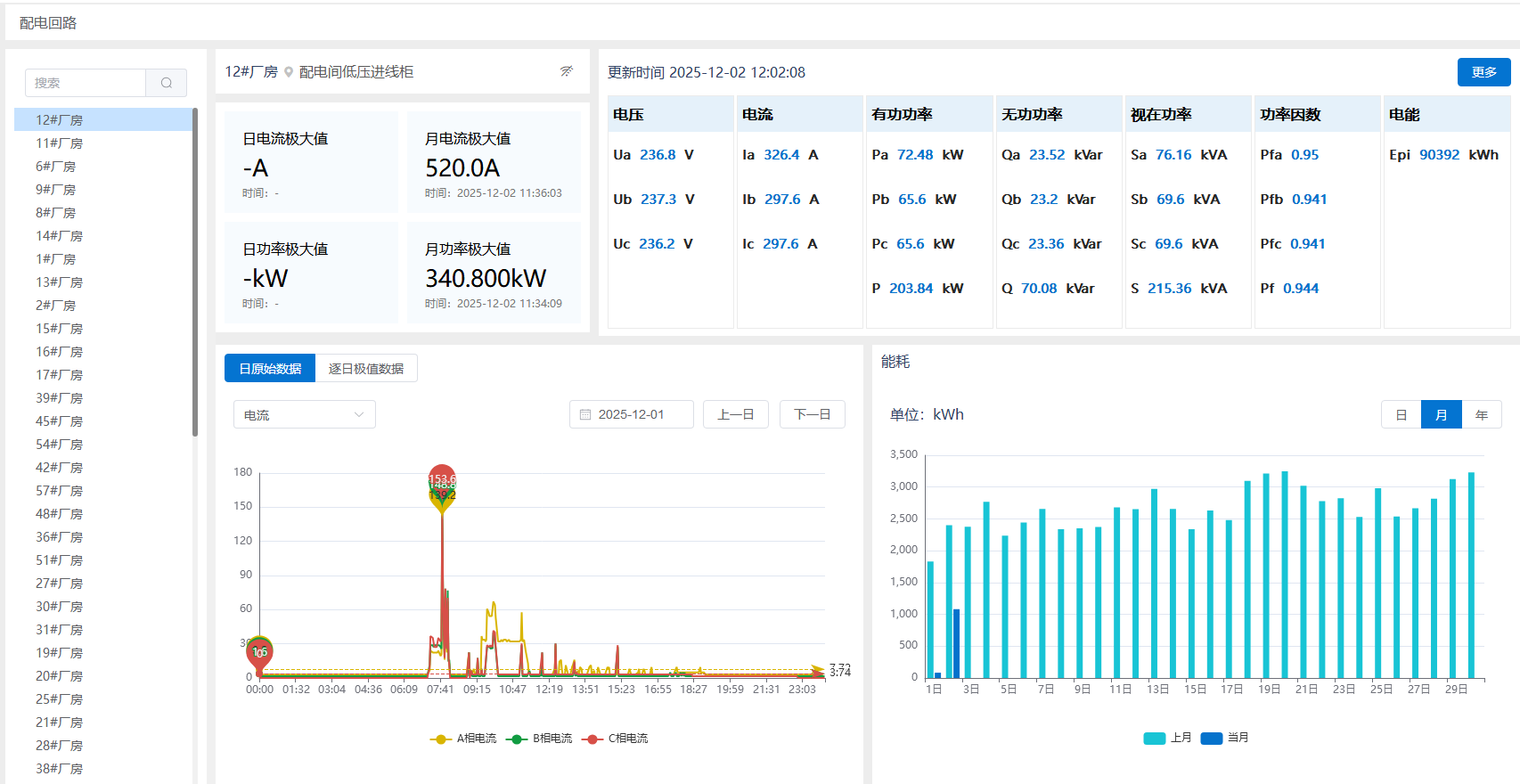Click the signal status icon in header
Screen dimensions: 1520x784
(x=566, y=71)
